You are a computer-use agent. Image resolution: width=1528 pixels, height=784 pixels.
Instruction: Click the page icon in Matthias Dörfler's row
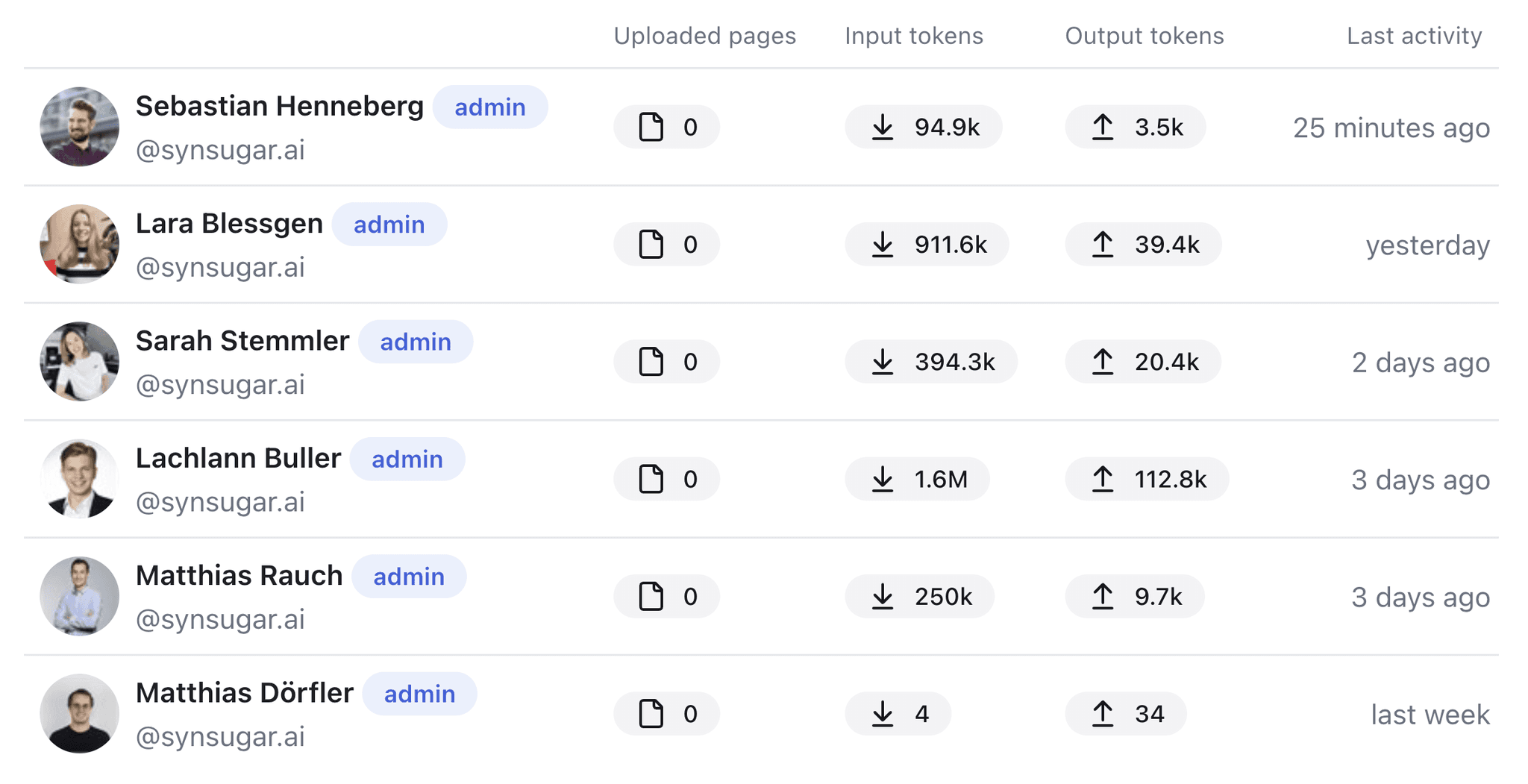pyautogui.click(x=651, y=713)
